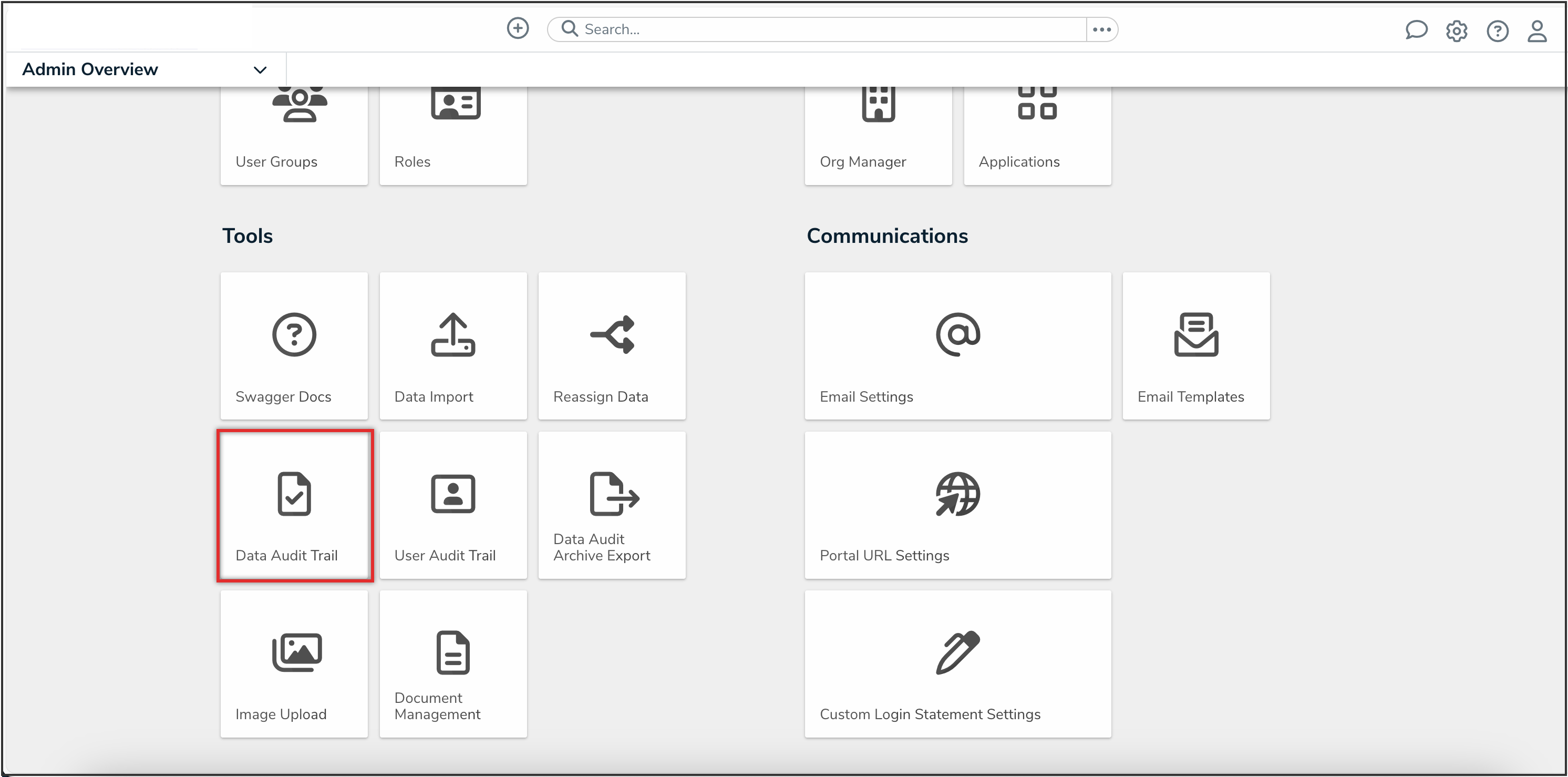The height and width of the screenshot is (777, 1568).
Task: Open Custom Login Statement Settings
Action: pyautogui.click(x=957, y=664)
